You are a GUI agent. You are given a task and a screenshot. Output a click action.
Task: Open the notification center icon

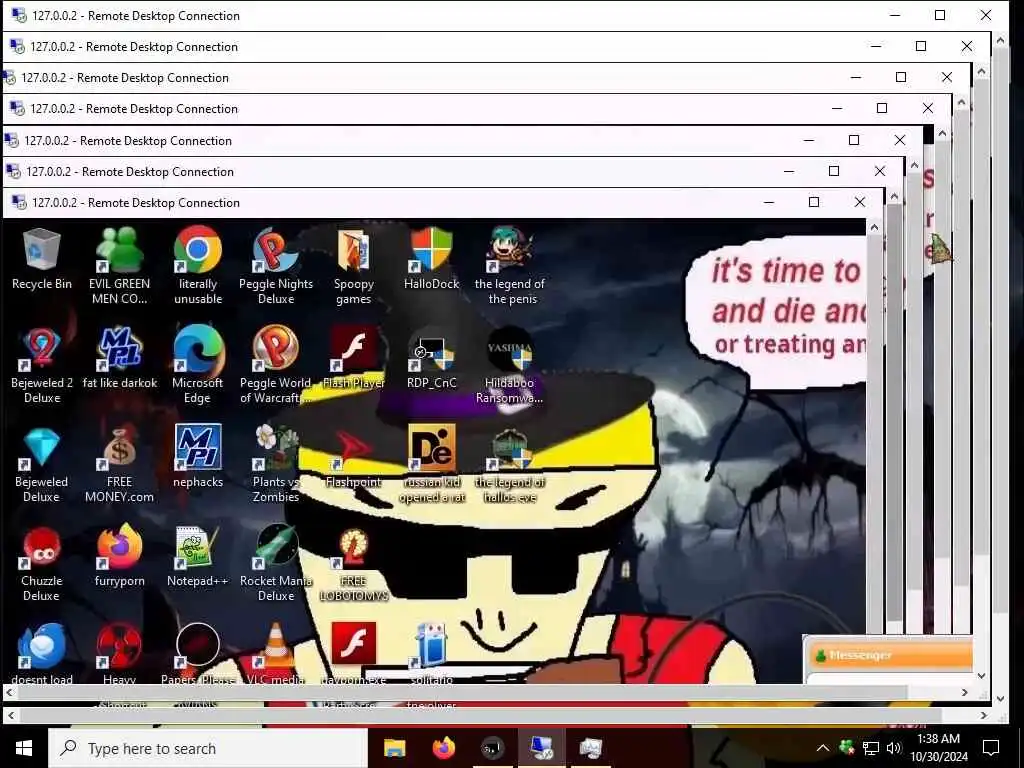(991, 748)
